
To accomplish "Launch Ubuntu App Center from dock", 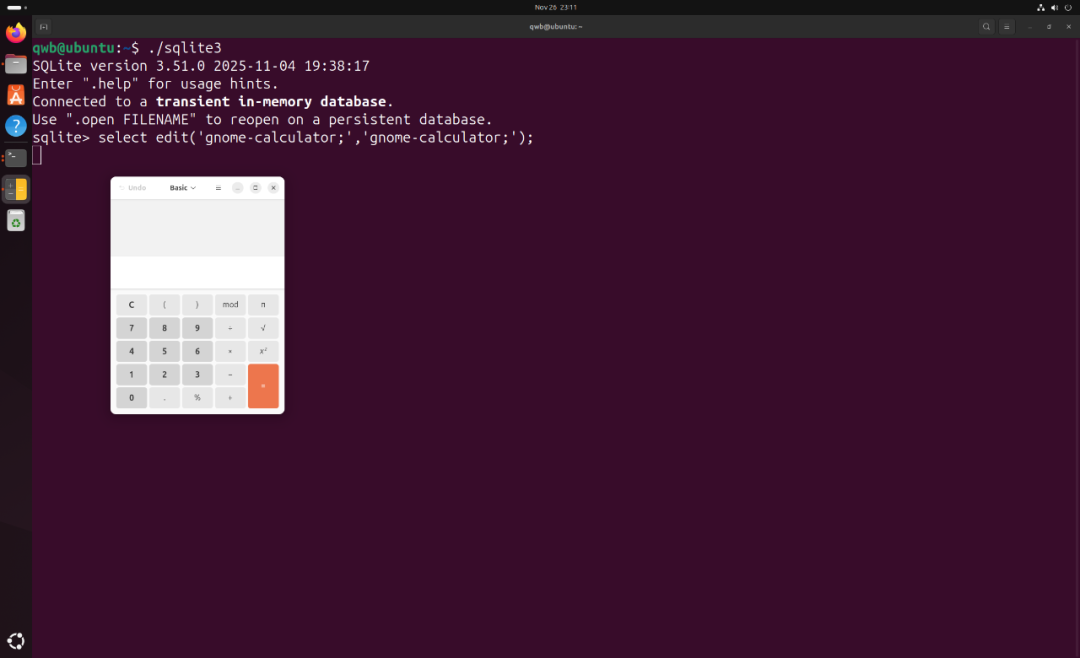I will pyautogui.click(x=16, y=95).
